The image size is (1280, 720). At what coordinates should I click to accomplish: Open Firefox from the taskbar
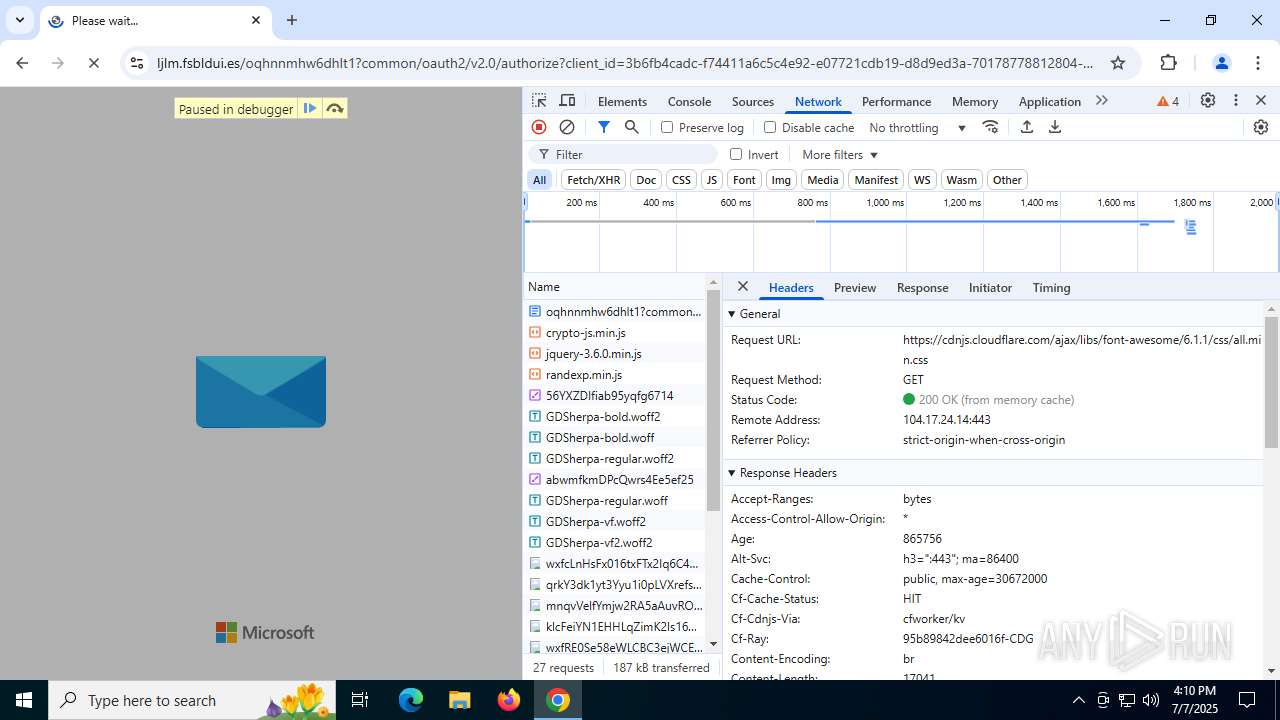509,700
